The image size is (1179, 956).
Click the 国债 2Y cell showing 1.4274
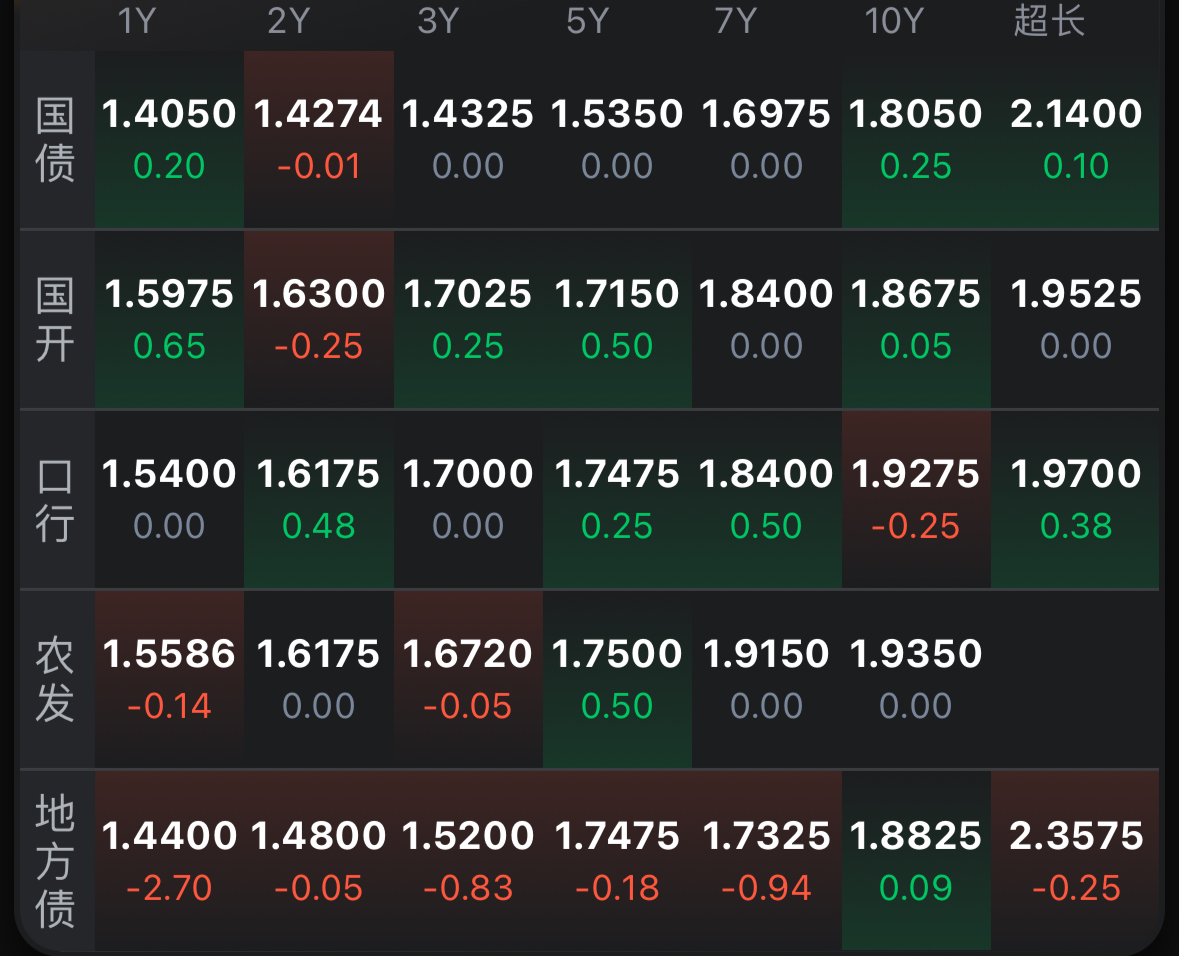point(319,139)
